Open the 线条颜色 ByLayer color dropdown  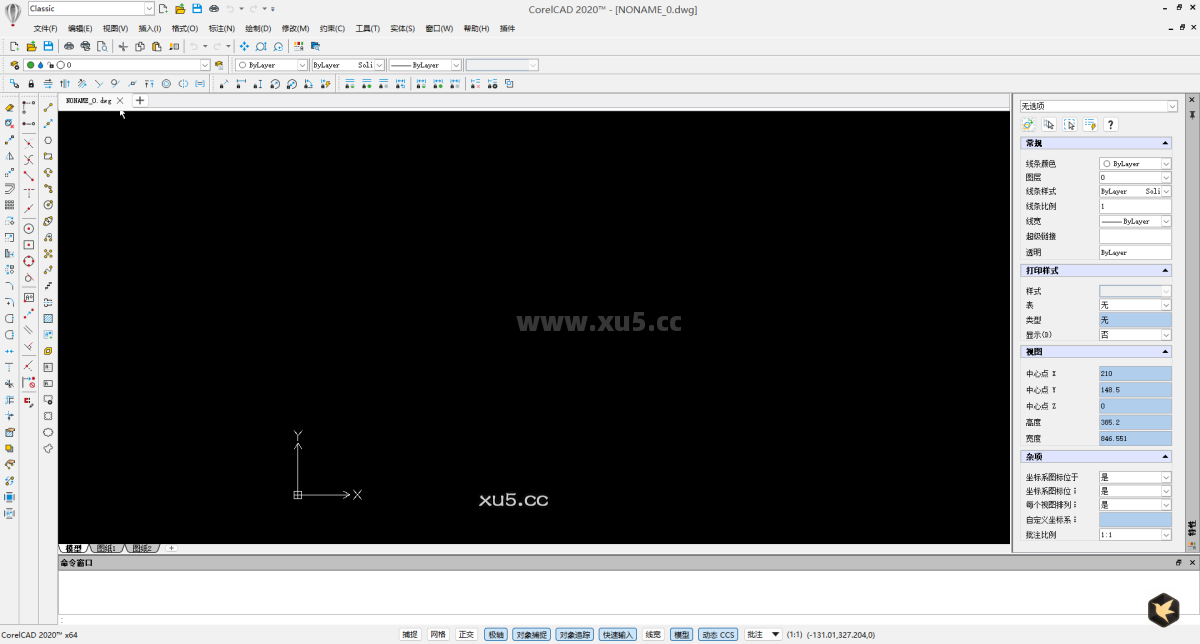click(1168, 163)
